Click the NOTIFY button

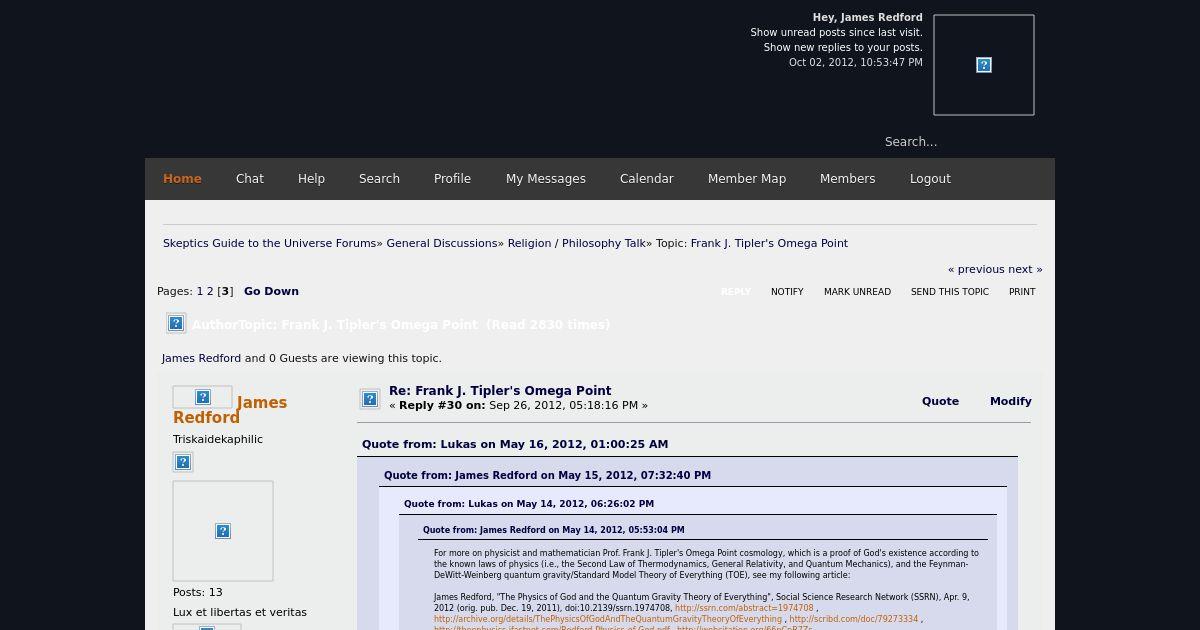click(x=787, y=292)
